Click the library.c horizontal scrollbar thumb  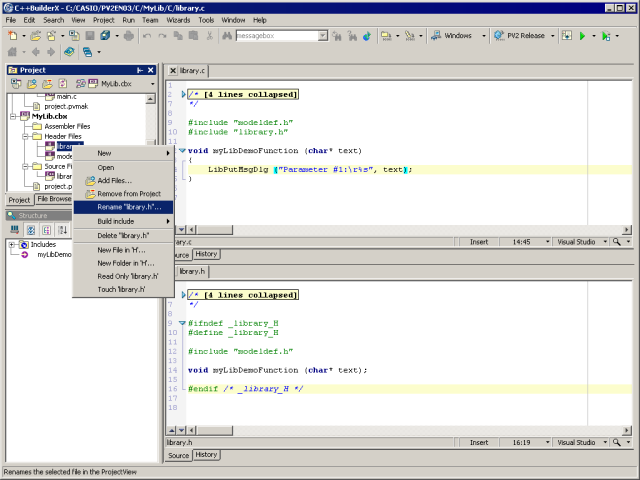(x=215, y=230)
